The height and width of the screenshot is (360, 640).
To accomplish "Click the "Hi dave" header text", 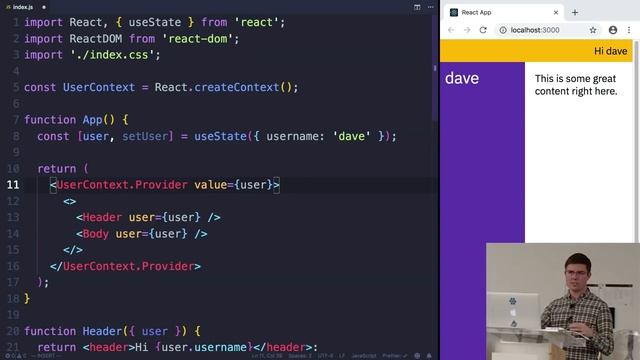I will [611, 51].
